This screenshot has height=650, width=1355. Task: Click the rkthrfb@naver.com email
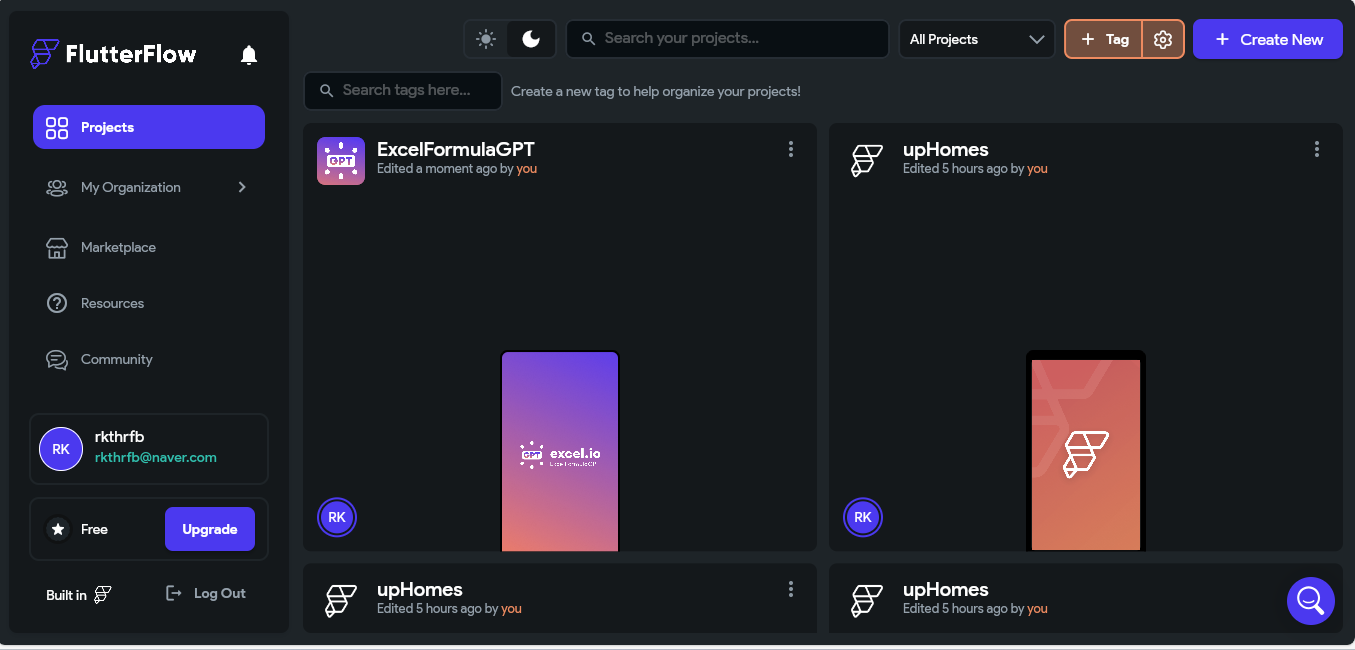[156, 458]
